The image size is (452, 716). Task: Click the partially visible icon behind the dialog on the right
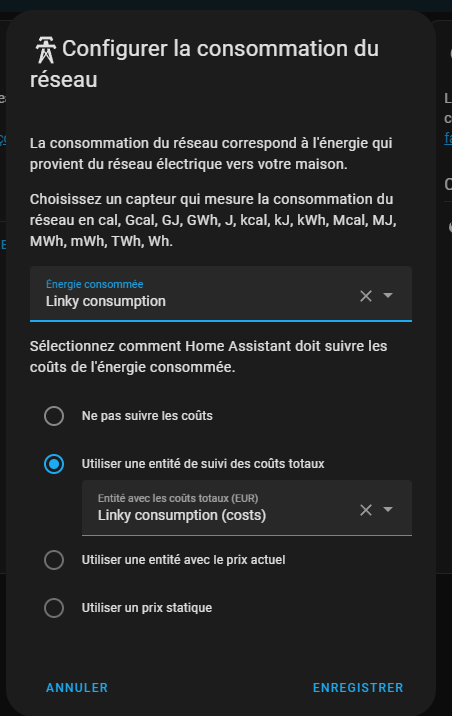pyautogui.click(x=450, y=227)
